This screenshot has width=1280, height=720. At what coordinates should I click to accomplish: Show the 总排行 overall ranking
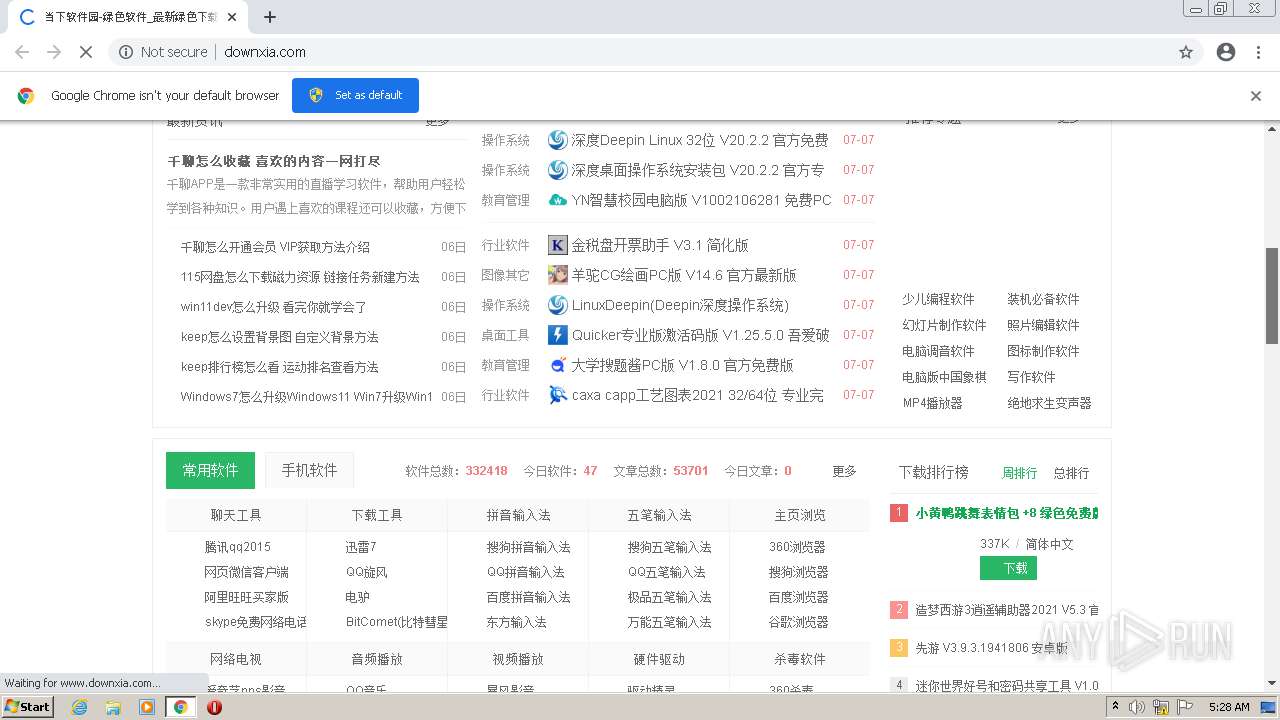[1071, 473]
